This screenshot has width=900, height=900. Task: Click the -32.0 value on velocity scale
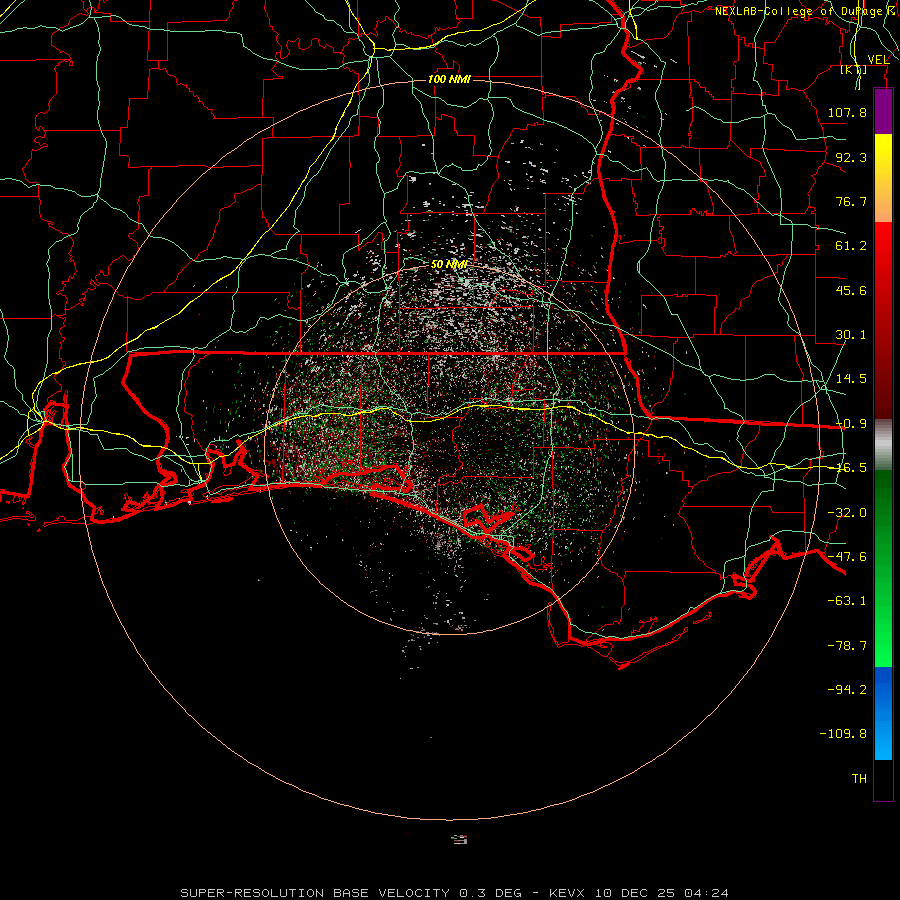(x=847, y=513)
